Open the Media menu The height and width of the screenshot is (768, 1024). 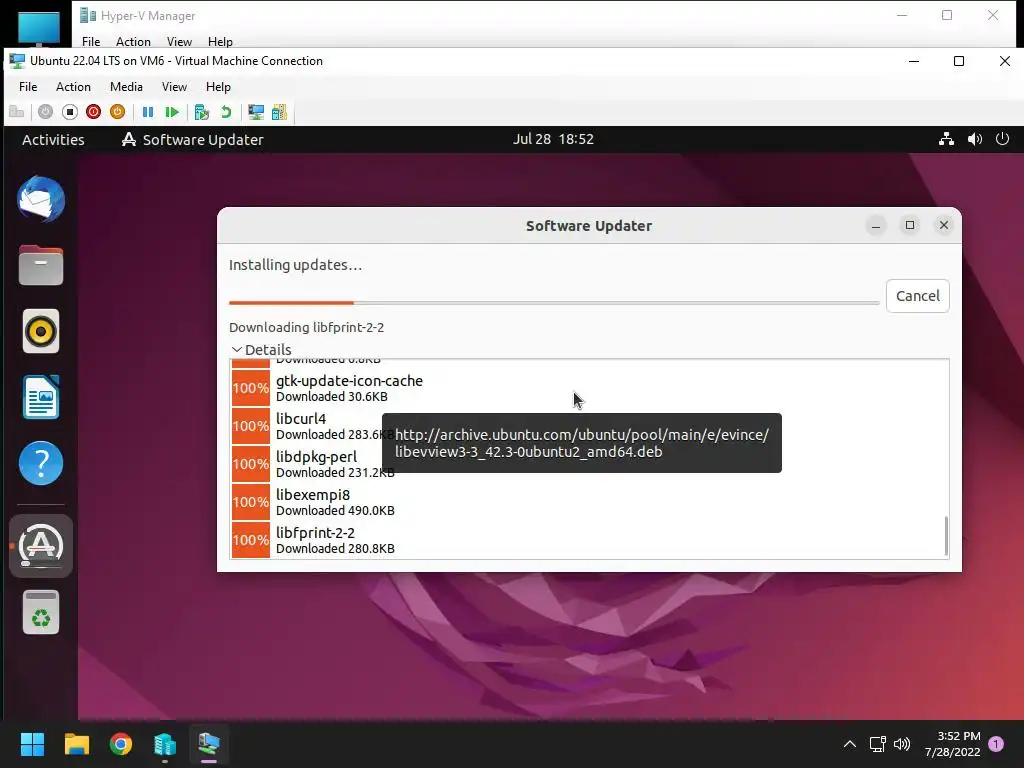126,87
